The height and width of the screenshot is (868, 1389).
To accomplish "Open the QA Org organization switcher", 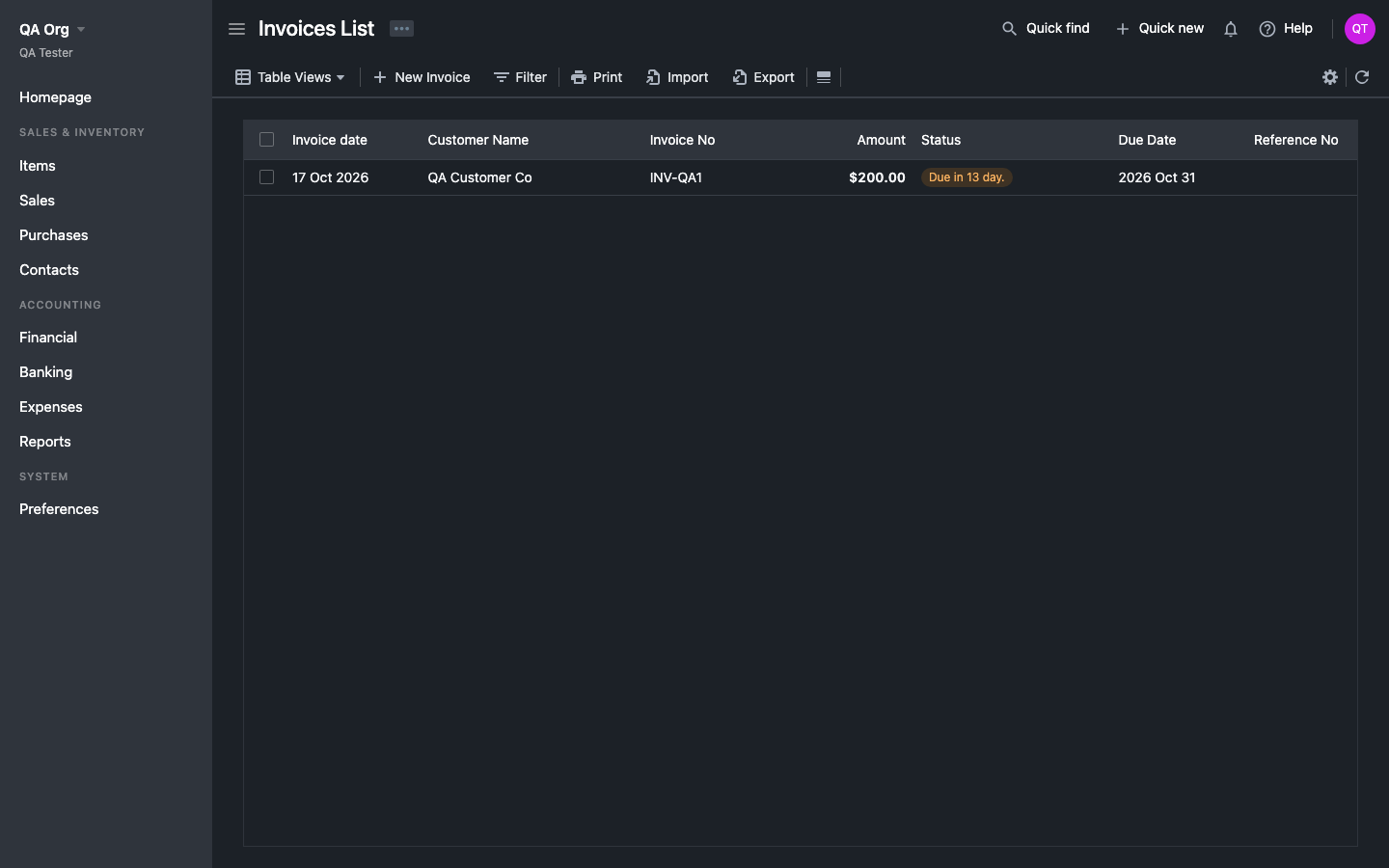I will (53, 29).
